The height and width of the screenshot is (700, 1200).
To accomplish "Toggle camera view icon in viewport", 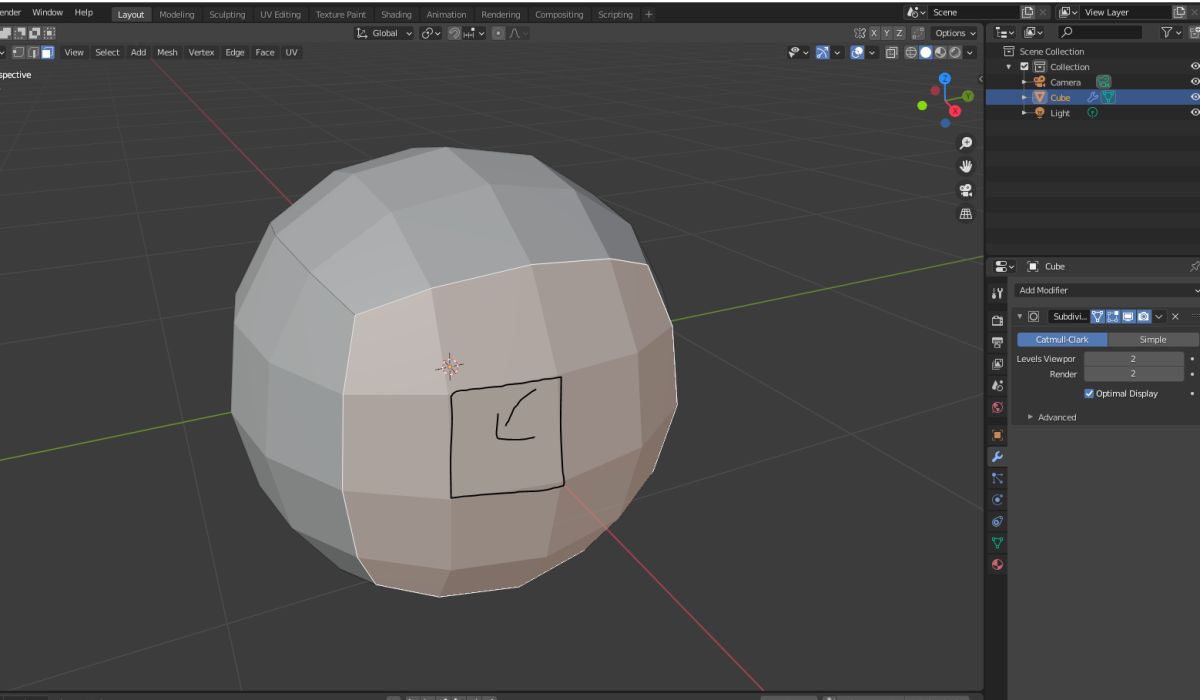I will tap(965, 190).
